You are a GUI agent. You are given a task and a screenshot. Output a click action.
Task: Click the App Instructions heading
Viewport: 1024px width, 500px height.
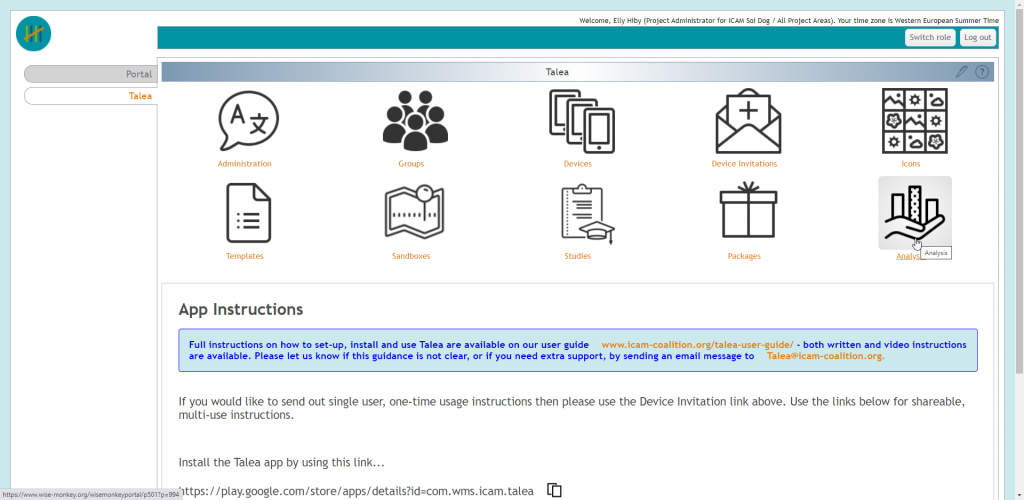click(240, 309)
